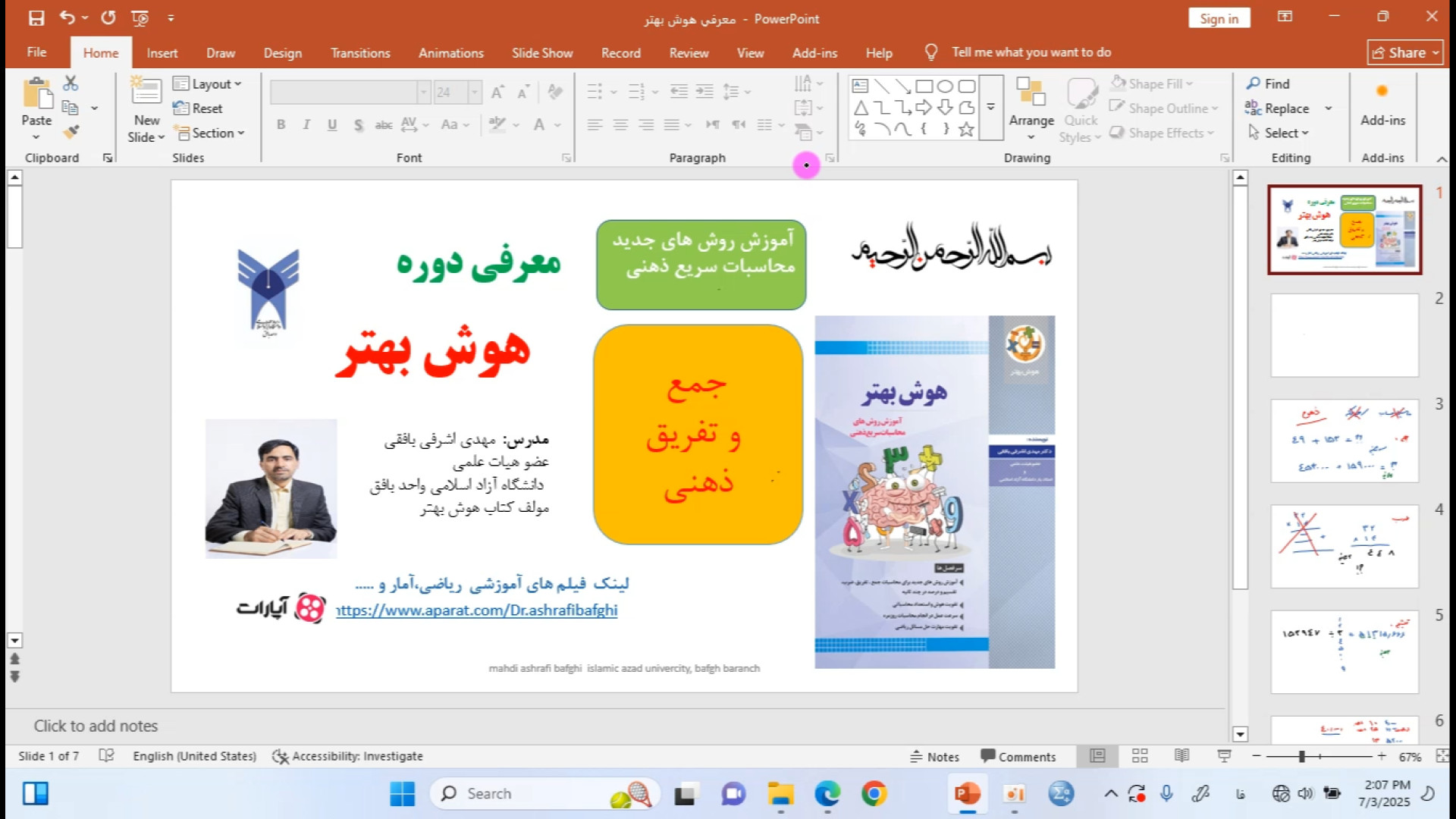Open the aparat.com hyperlink on slide
Image resolution: width=1456 pixels, height=819 pixels.
coord(477,610)
